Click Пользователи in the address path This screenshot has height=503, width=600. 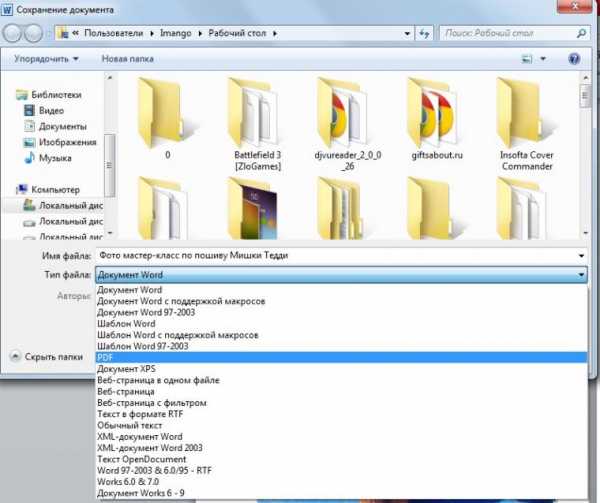coord(114,34)
